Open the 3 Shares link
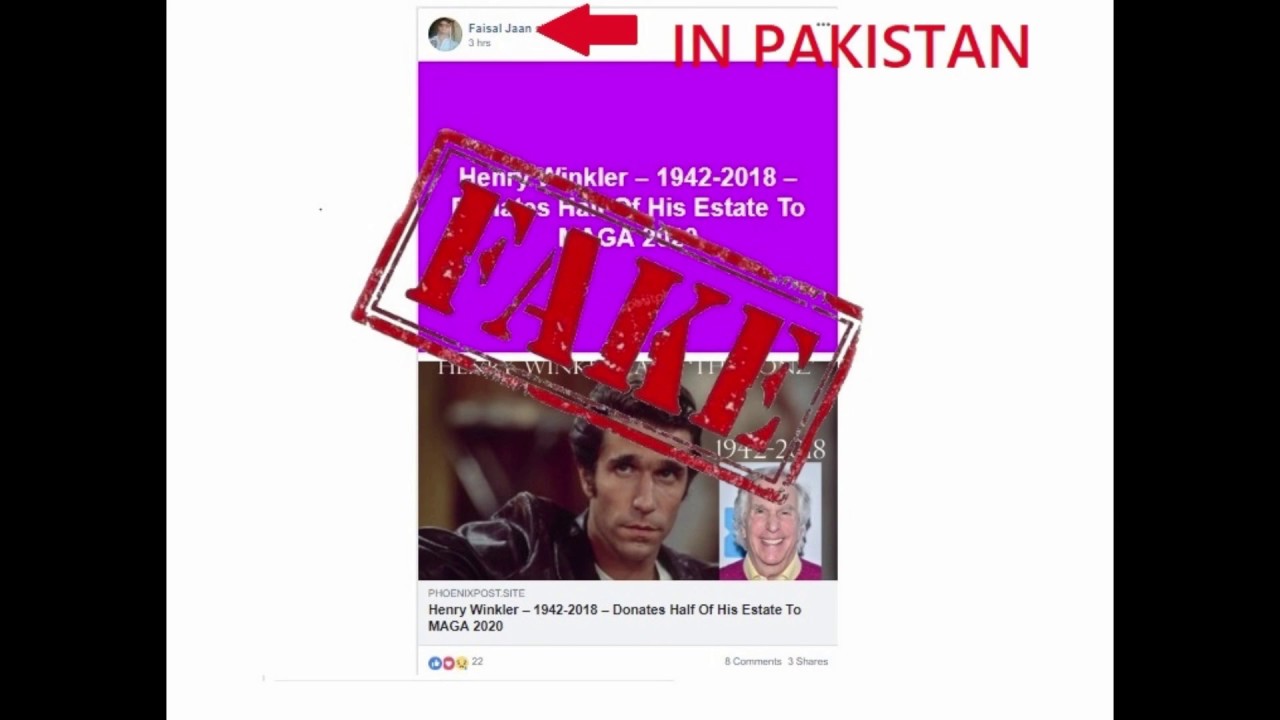This screenshot has width=1280, height=720. [808, 662]
